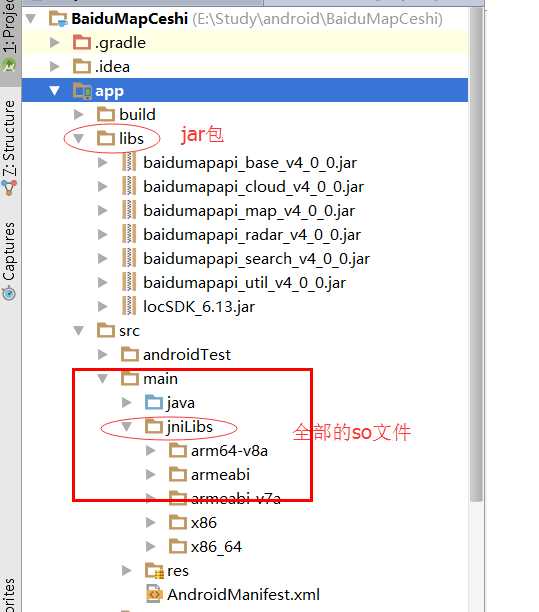Click the baidumapapi_map_v4_0_0.jar archive icon

[129, 210]
